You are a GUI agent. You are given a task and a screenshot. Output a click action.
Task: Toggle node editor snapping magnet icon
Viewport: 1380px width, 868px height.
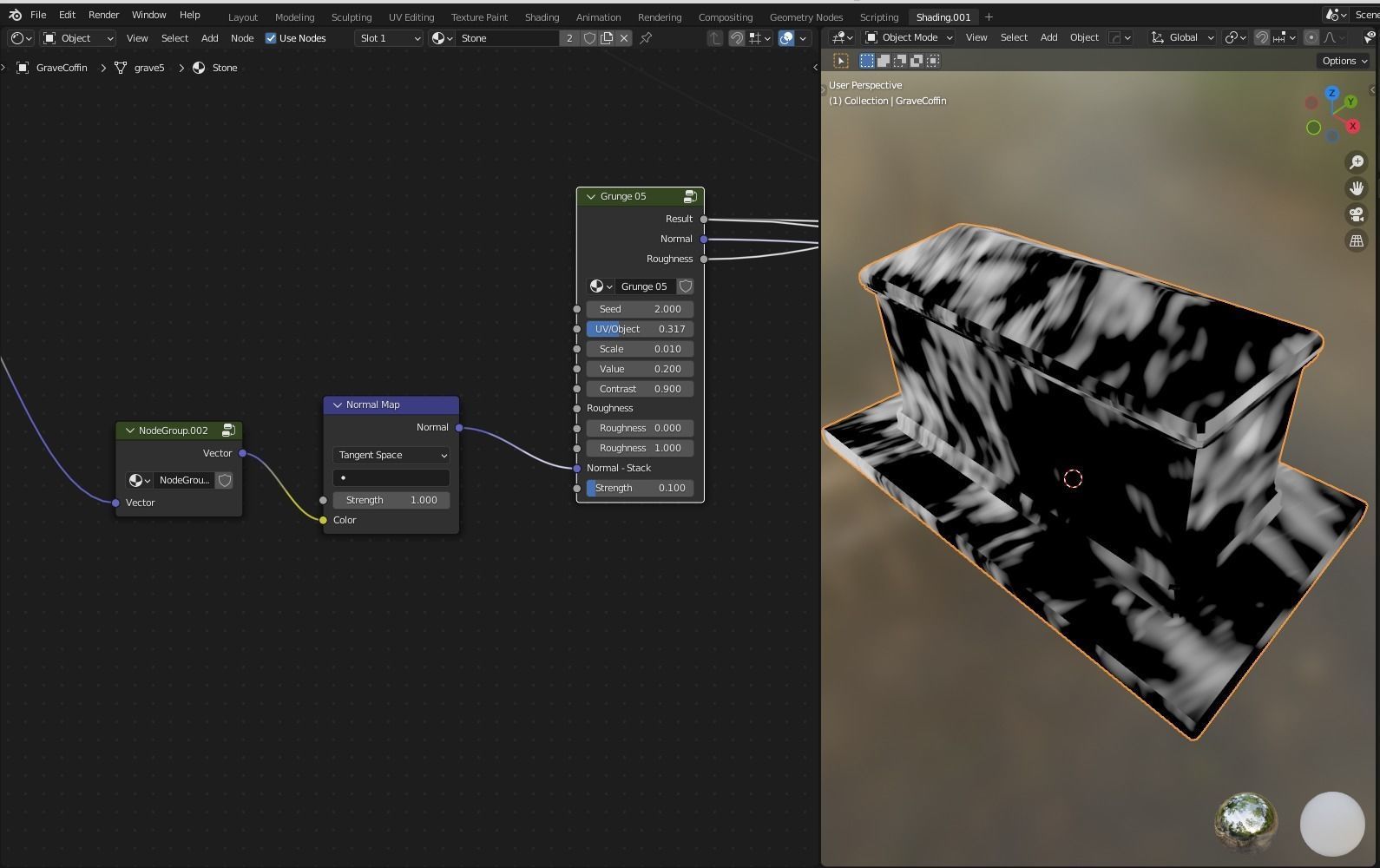coord(736,38)
